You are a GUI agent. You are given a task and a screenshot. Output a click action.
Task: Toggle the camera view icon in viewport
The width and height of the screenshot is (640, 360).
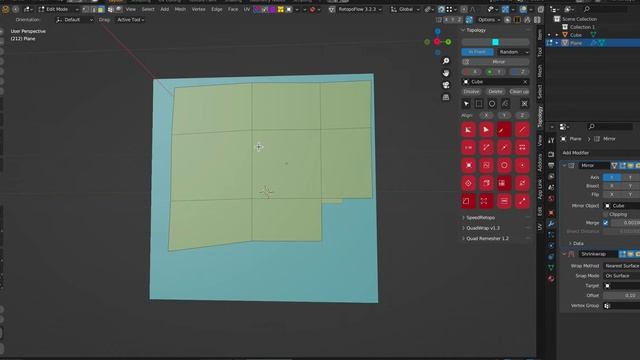(446, 85)
